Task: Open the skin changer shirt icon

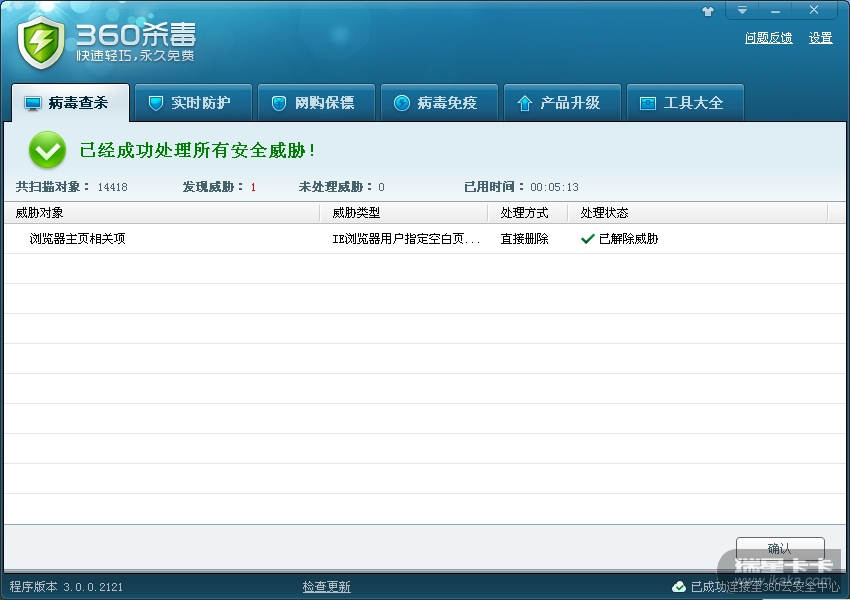Action: 708,11
